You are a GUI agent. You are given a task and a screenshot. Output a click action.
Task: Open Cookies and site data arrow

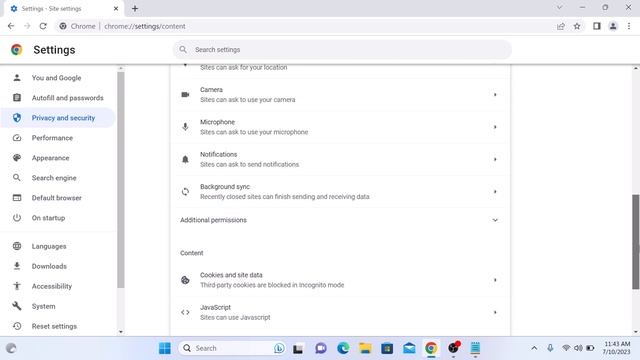[x=495, y=280]
